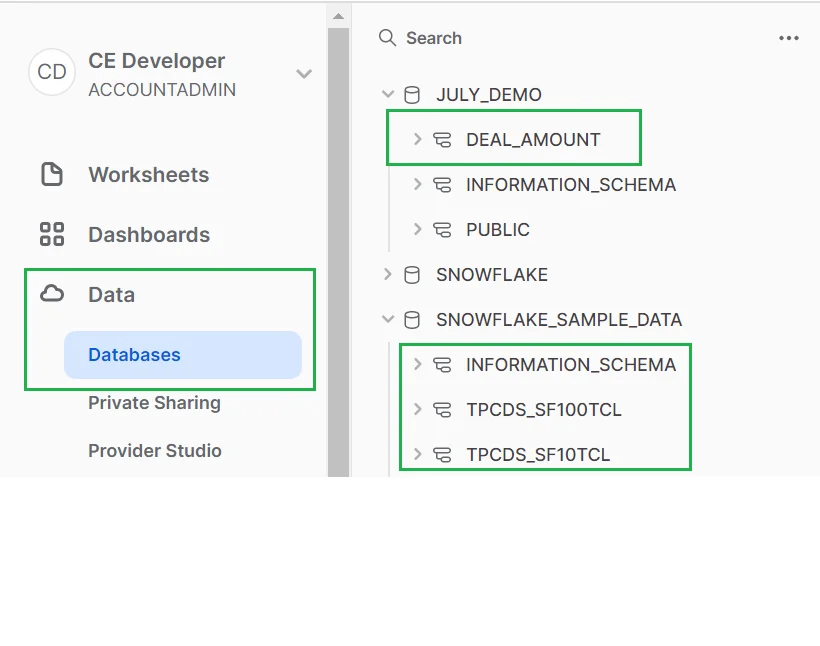Click the Data cloud icon

(x=51, y=294)
